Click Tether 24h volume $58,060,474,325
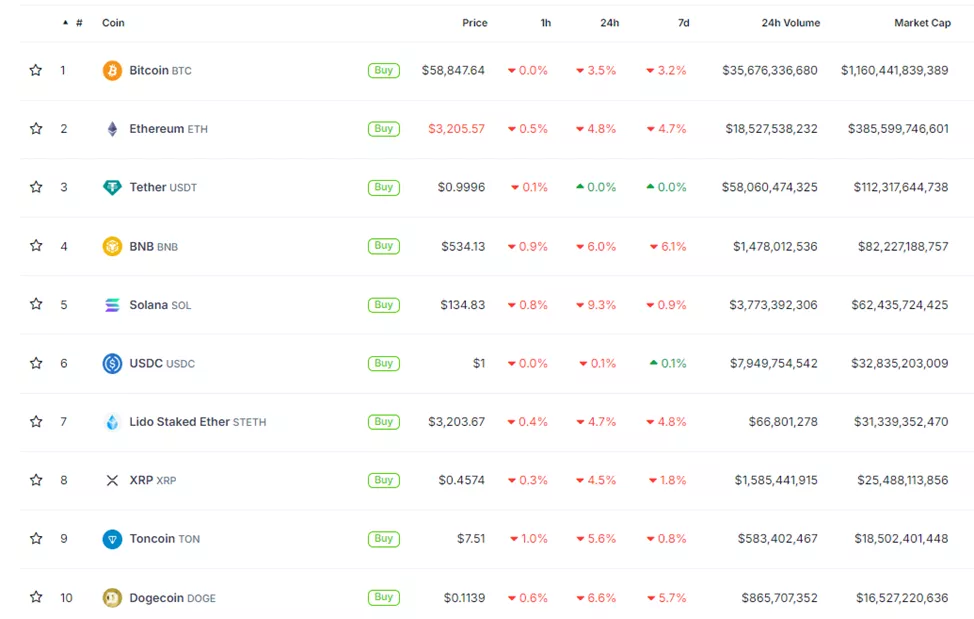This screenshot has height=619, width=974. point(770,187)
